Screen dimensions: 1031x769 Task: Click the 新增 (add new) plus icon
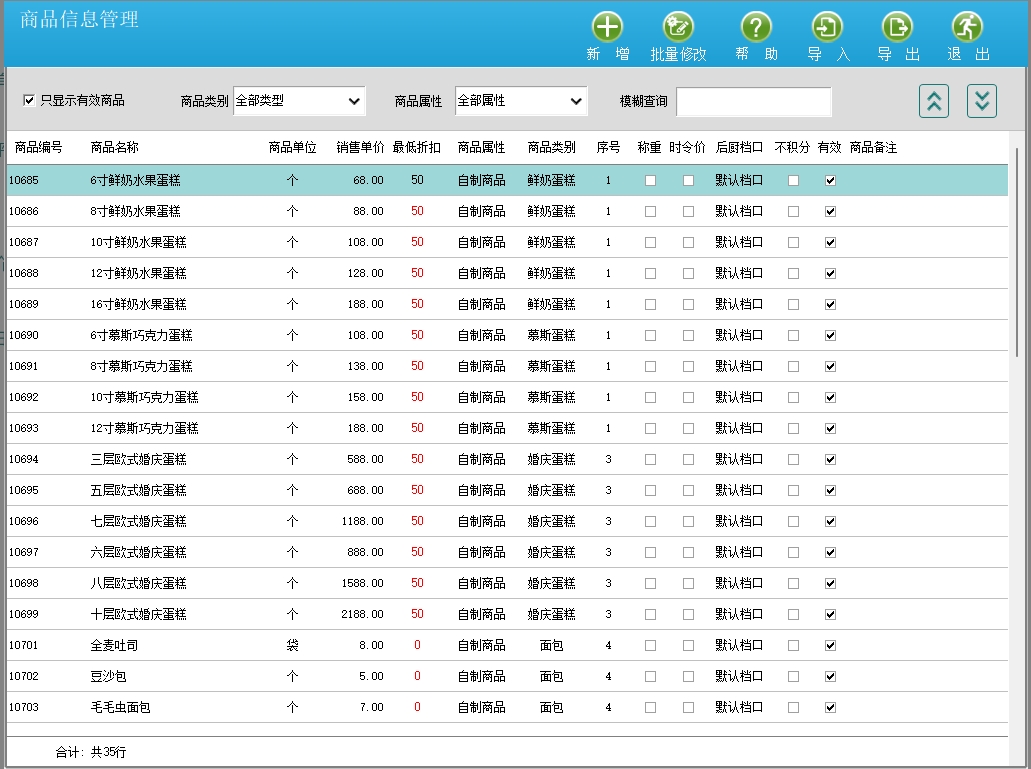tap(607, 27)
